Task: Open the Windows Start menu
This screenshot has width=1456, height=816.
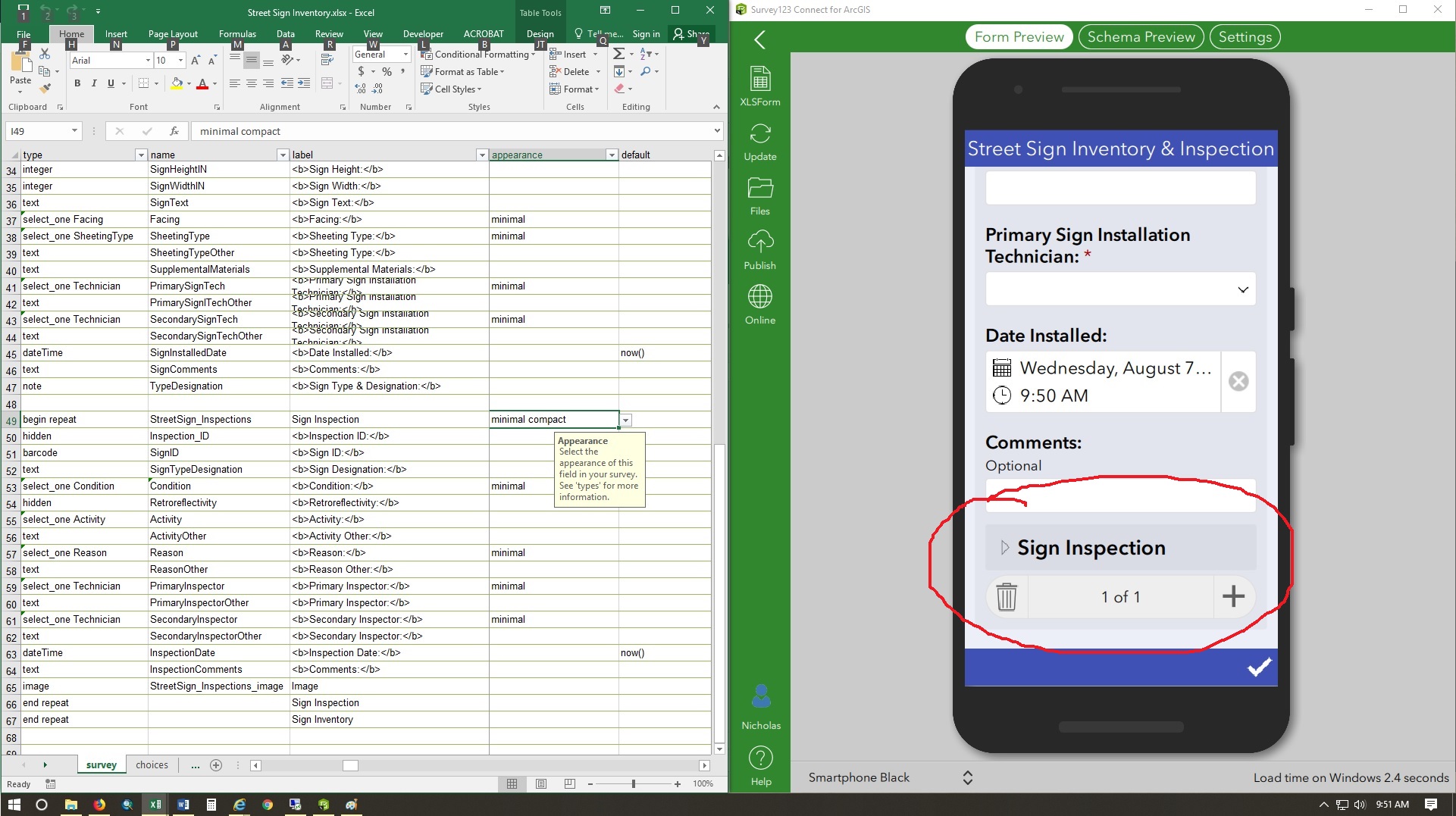Action: coord(14,805)
